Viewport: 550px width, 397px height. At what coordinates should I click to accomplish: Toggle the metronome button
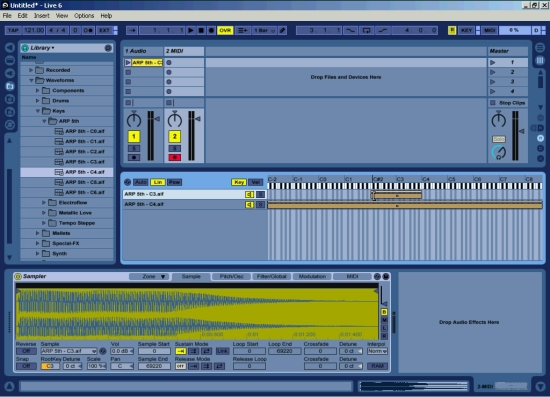tap(88, 31)
